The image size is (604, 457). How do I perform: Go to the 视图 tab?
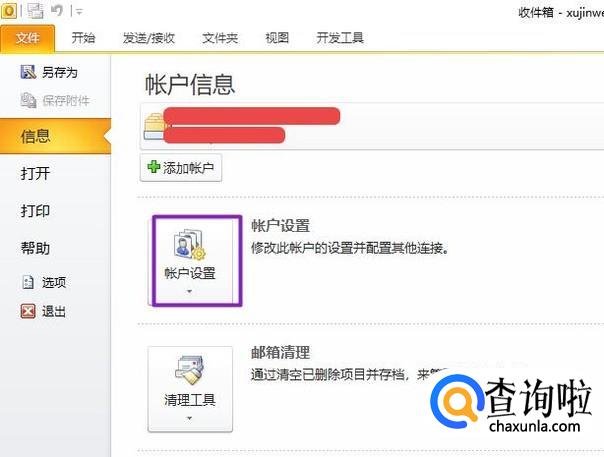pyautogui.click(x=277, y=38)
